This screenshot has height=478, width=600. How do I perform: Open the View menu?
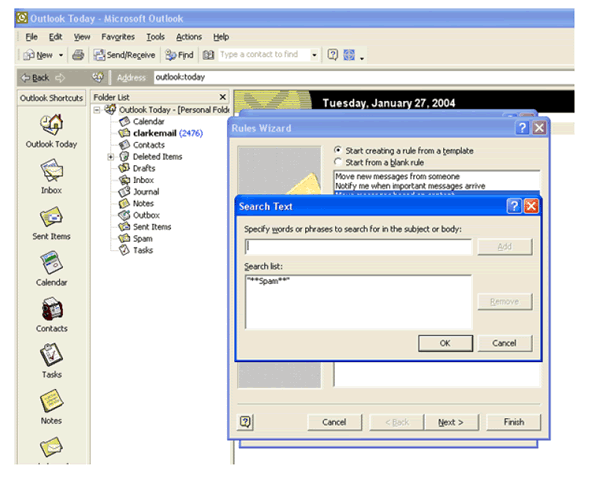82,37
